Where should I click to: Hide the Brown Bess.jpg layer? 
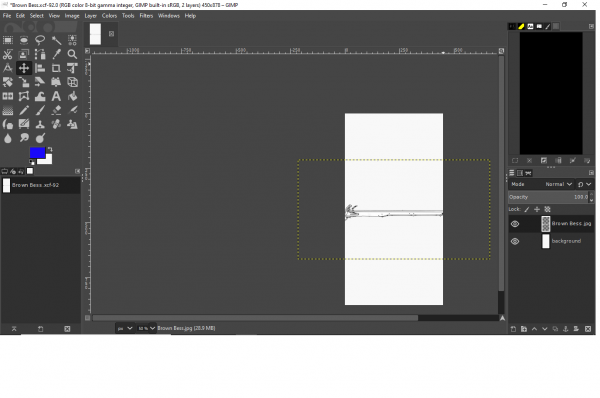(x=515, y=224)
